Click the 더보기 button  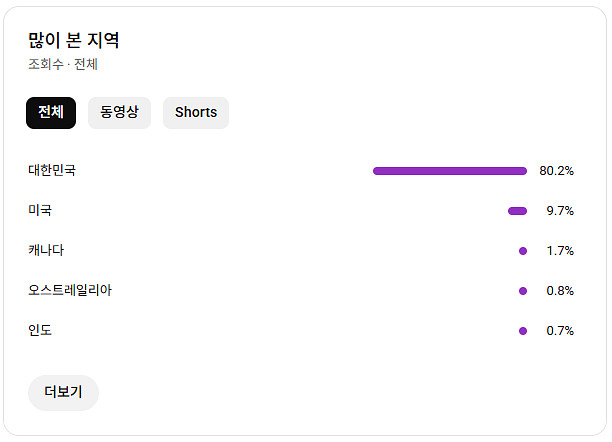(x=63, y=392)
